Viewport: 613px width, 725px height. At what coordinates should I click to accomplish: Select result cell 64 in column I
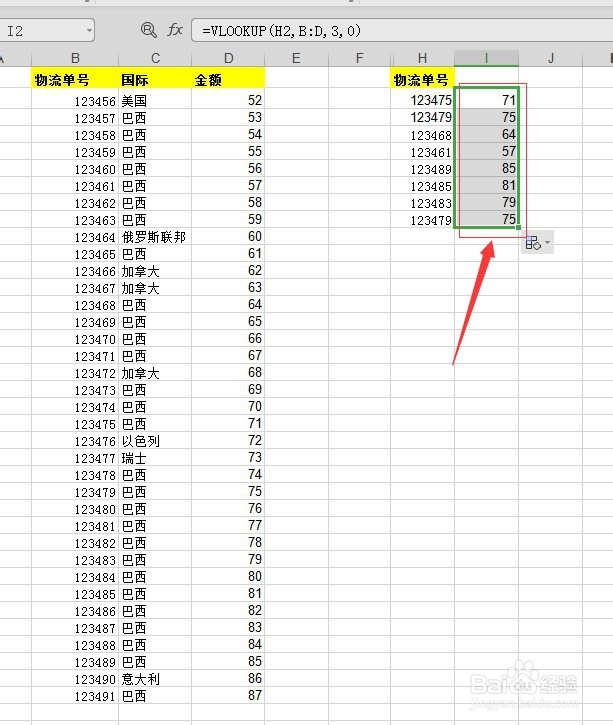point(486,135)
